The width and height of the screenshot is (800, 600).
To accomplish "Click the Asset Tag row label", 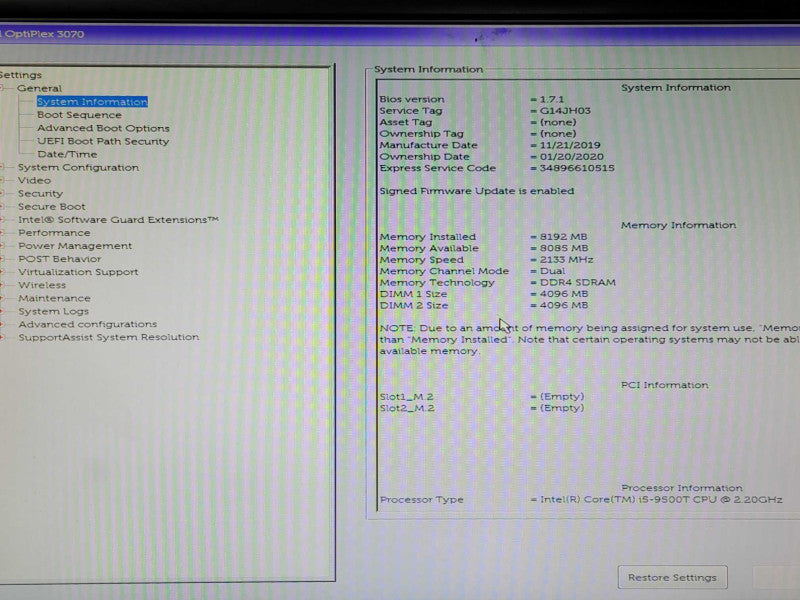I will click(406, 122).
